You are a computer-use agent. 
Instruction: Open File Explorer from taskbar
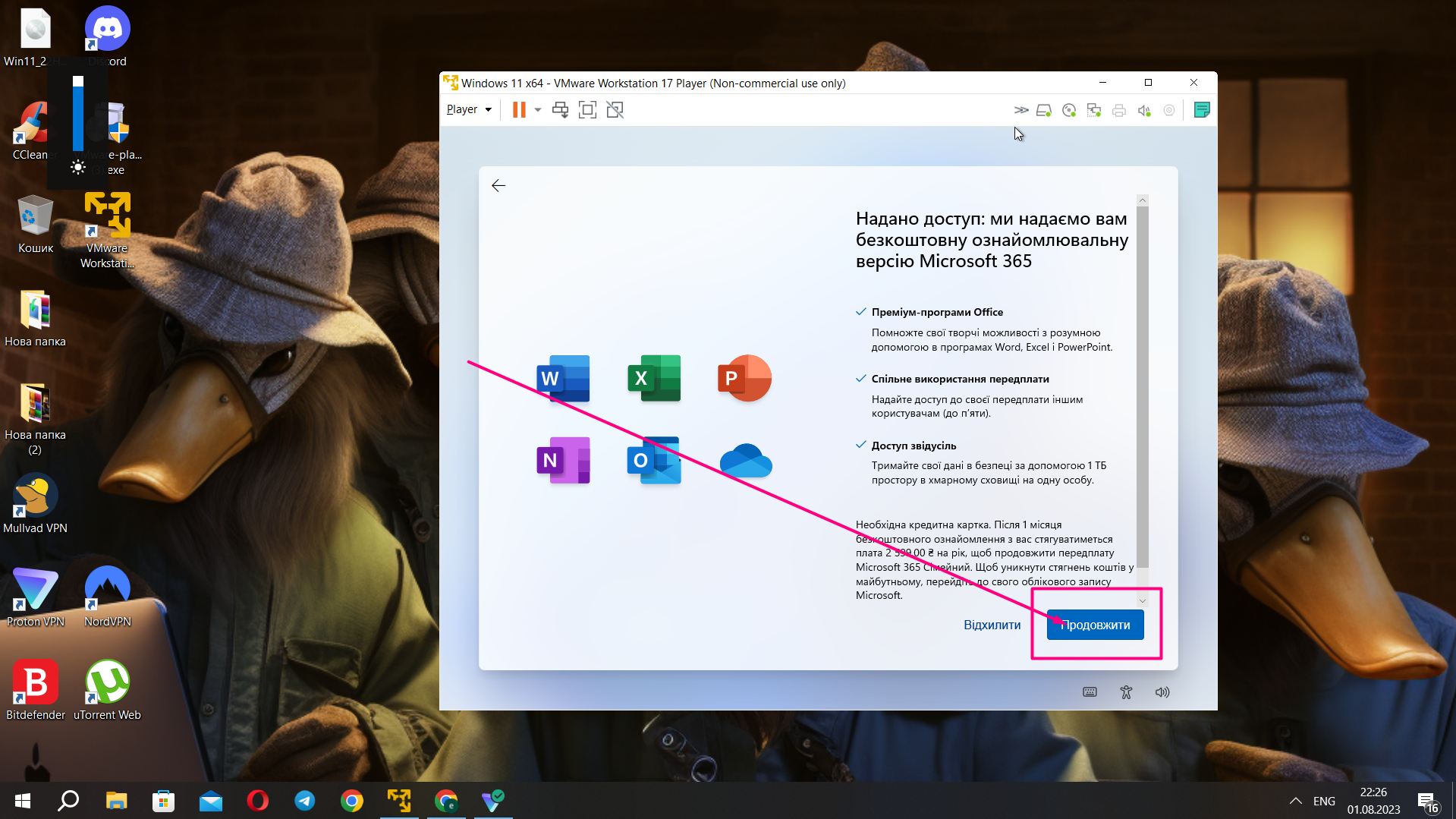click(x=116, y=801)
